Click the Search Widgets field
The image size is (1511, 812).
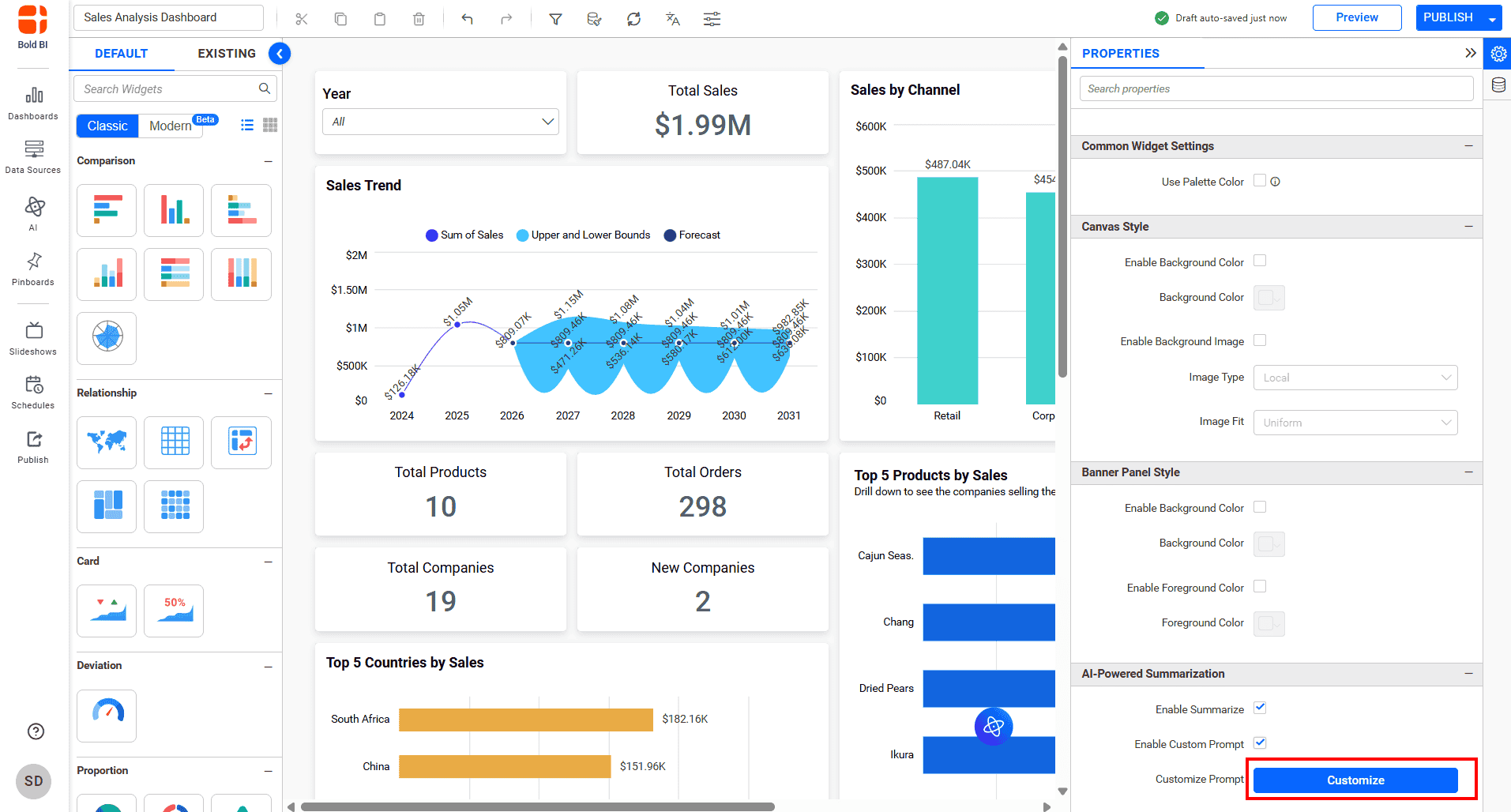[x=175, y=88]
